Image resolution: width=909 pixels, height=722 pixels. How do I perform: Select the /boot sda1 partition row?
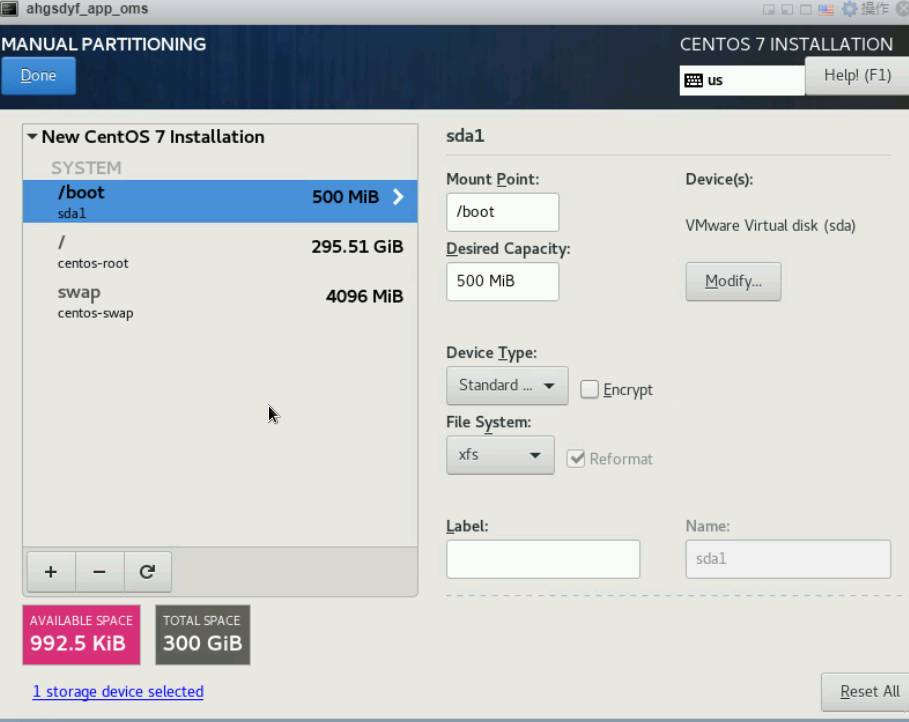(220, 201)
